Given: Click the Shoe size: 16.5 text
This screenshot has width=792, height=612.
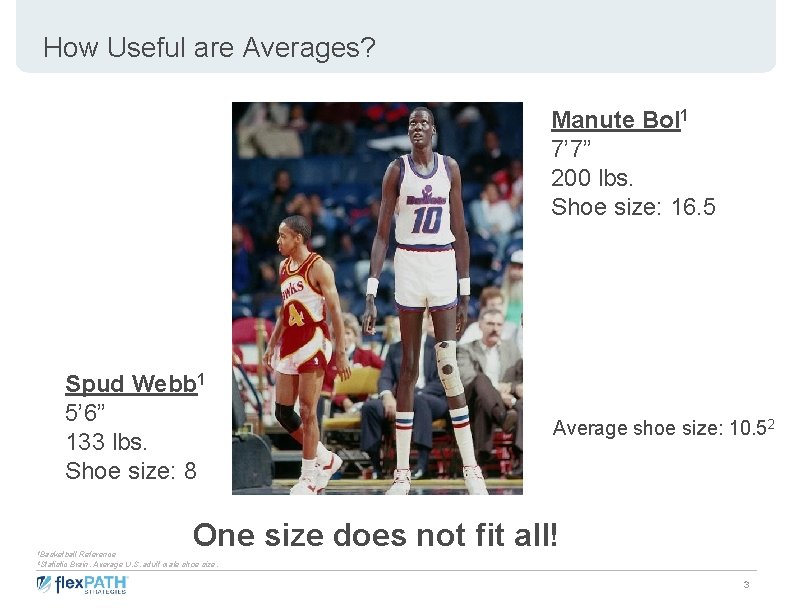Looking at the screenshot, I should pyautogui.click(x=633, y=207).
